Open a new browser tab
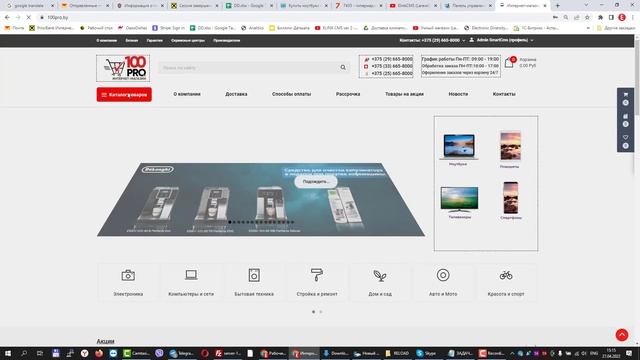Screen dimensions: 640x360 point(558,6)
